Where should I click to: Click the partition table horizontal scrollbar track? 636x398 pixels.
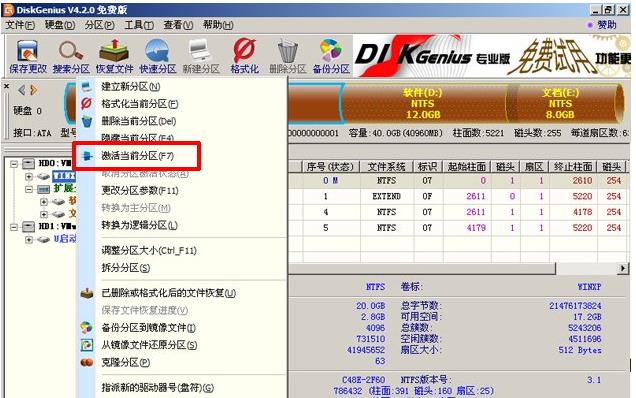coord(586,268)
